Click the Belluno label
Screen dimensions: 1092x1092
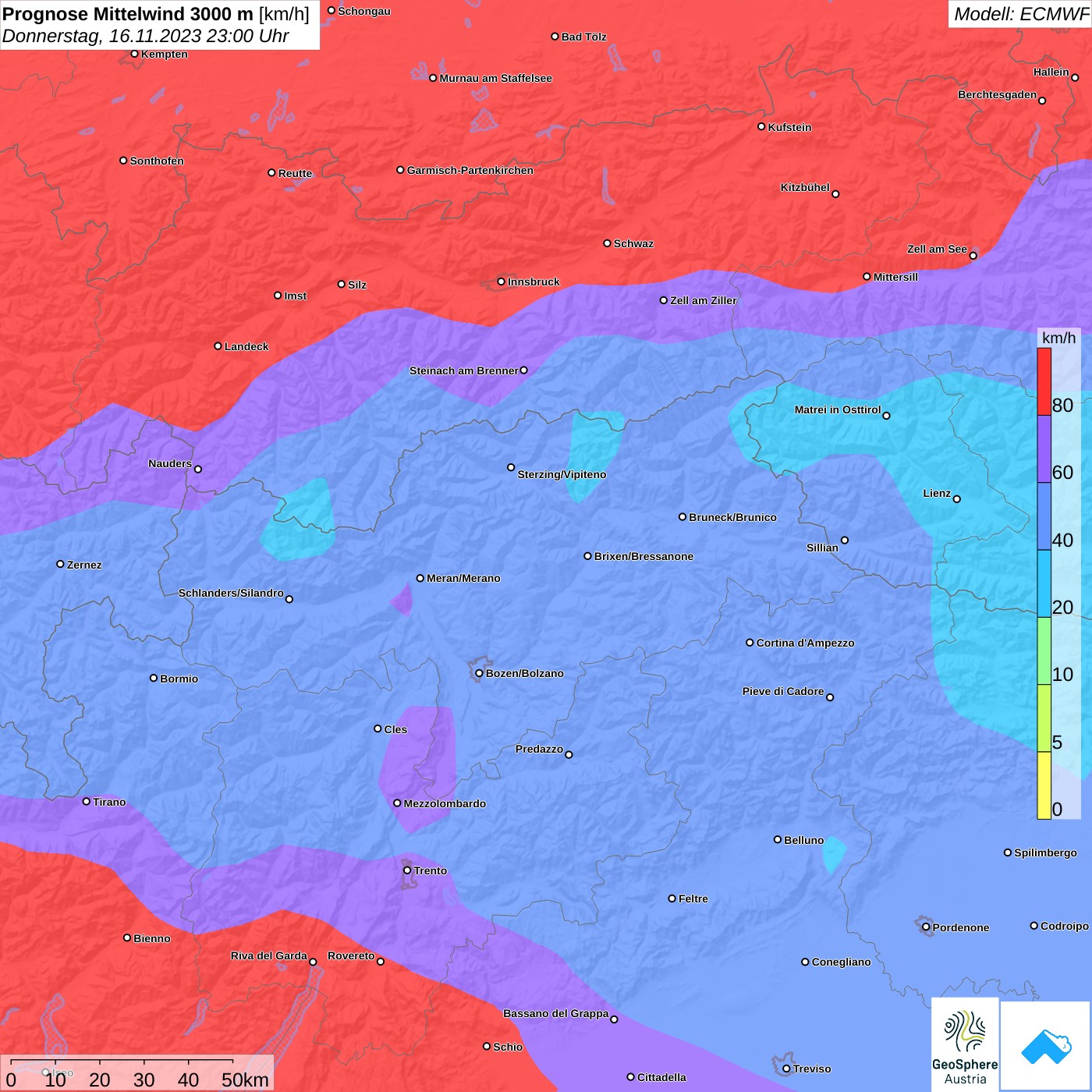coord(803,840)
